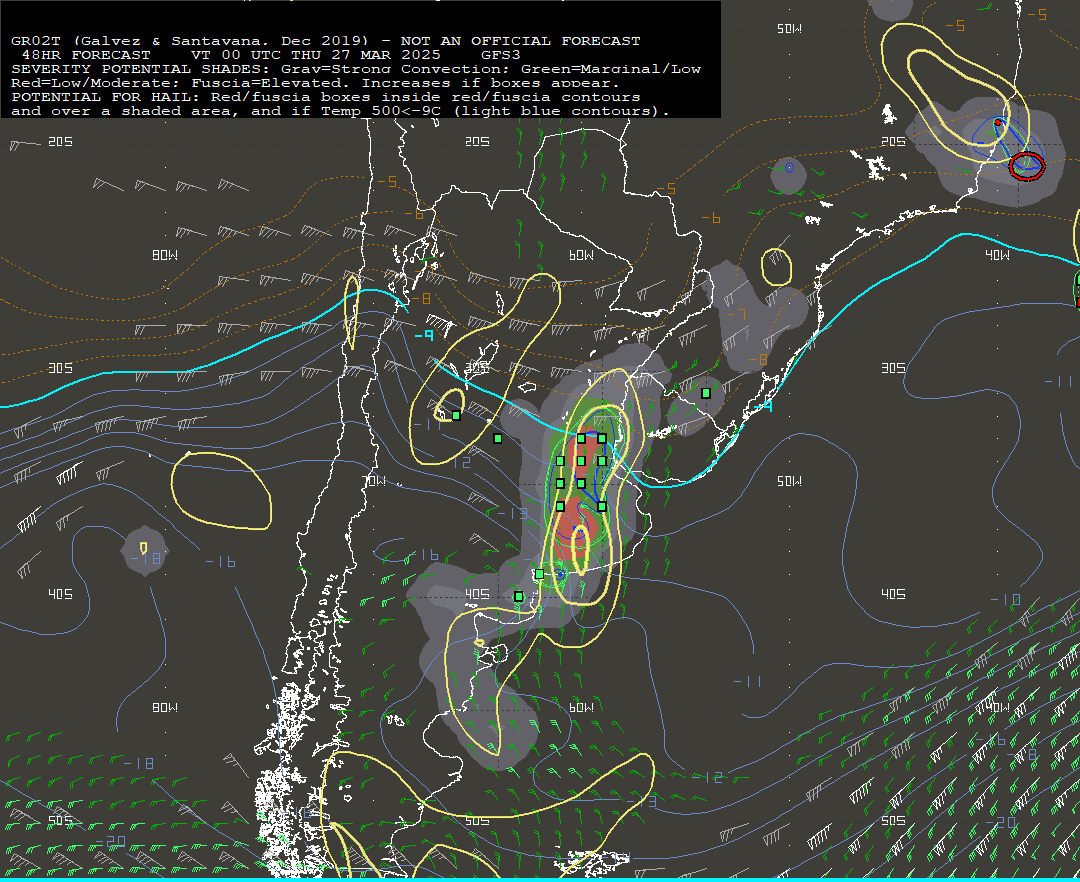This screenshot has height=882, width=1080.
Task: Click the 'GFS3' model label
Action: 501,55
